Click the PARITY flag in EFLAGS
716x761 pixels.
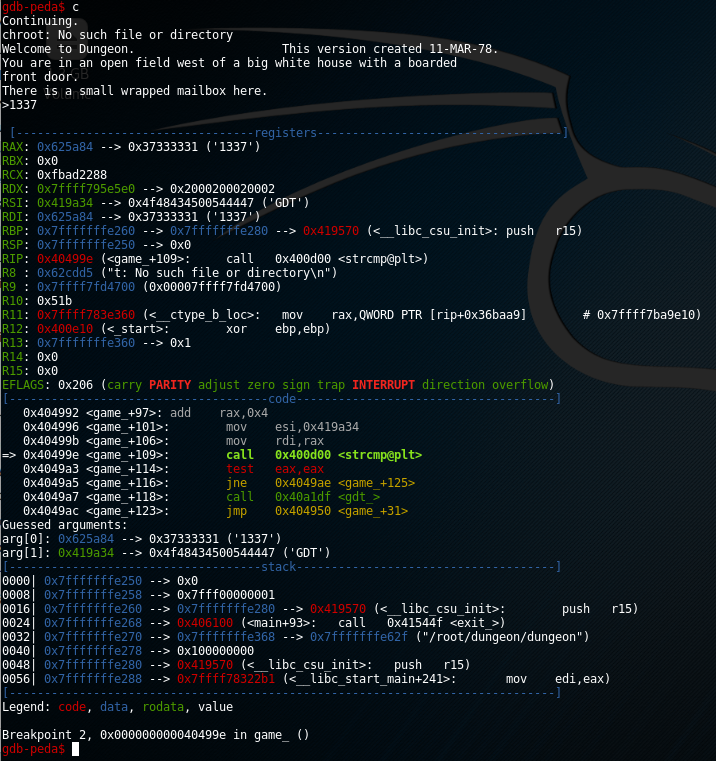point(170,385)
